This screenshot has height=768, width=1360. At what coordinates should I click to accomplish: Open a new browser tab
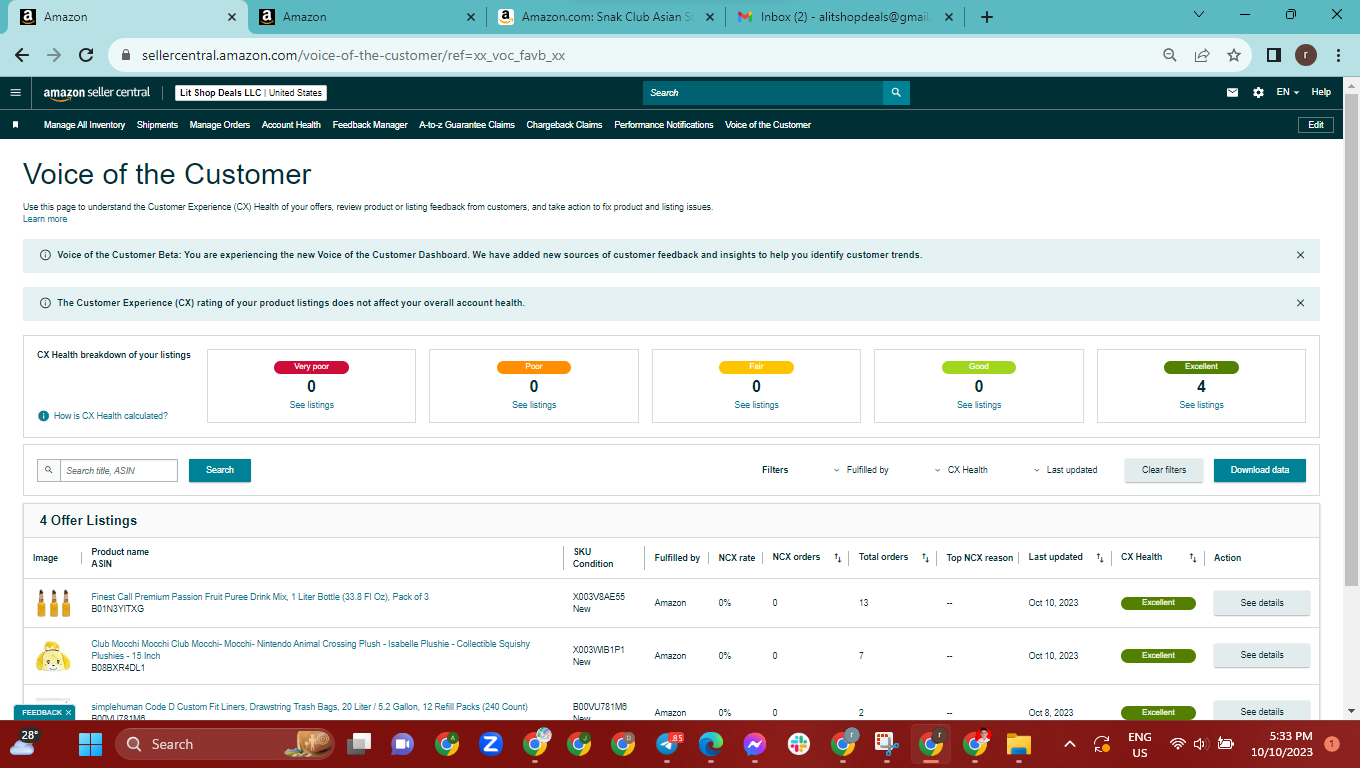pyautogui.click(x=987, y=17)
